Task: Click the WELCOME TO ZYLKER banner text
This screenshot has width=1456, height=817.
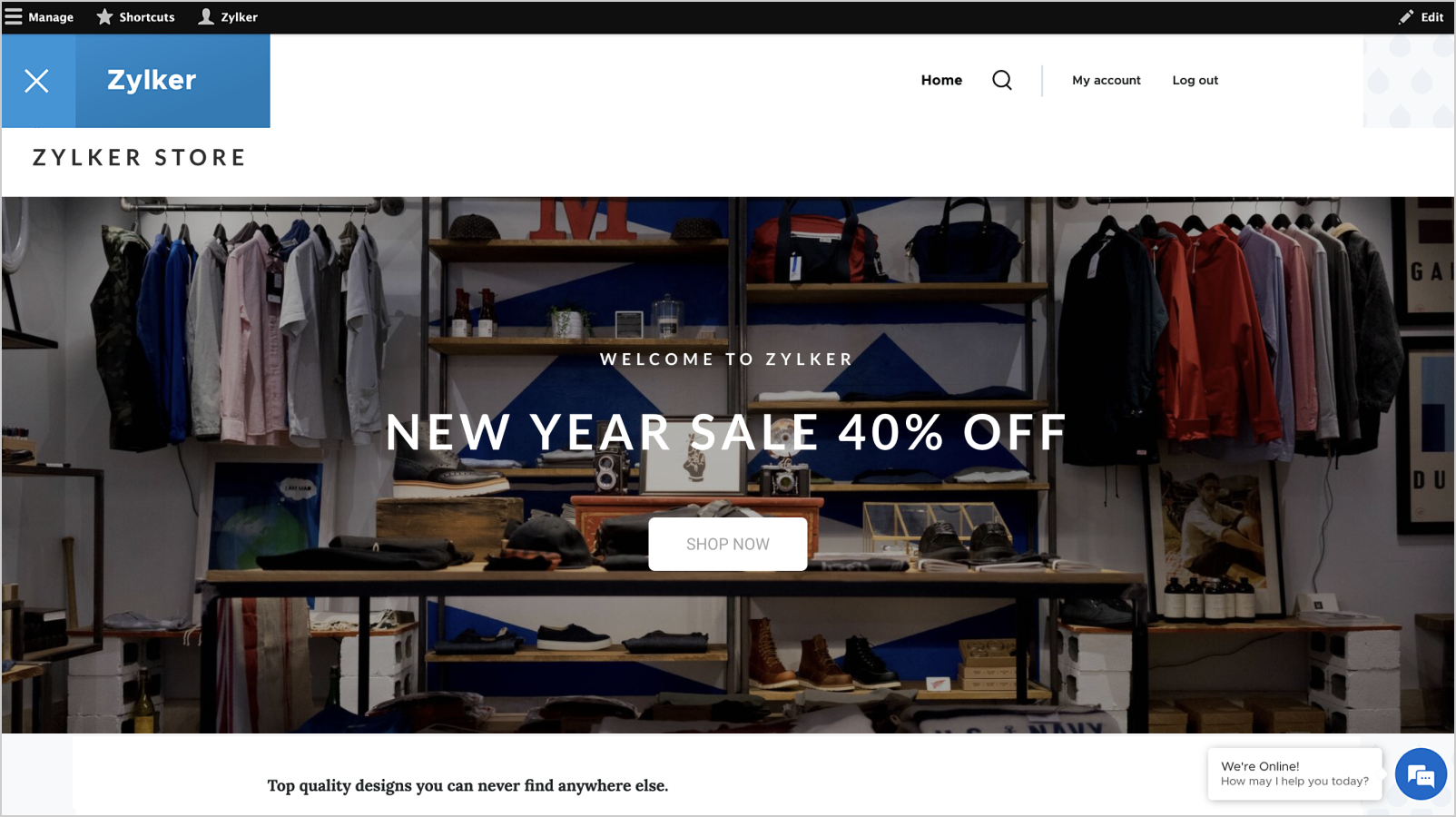Action: tap(727, 359)
